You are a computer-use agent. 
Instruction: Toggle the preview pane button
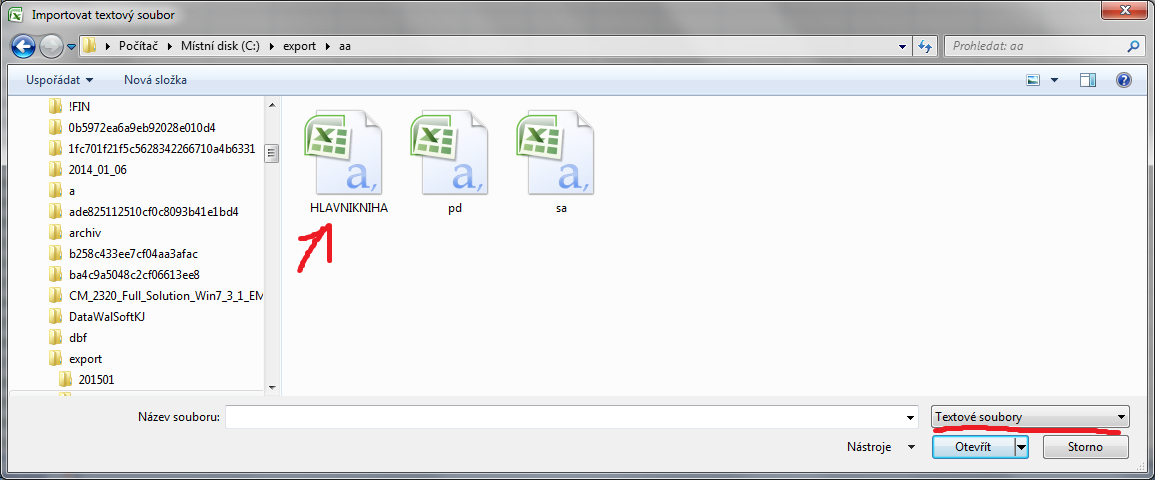click(x=1088, y=80)
